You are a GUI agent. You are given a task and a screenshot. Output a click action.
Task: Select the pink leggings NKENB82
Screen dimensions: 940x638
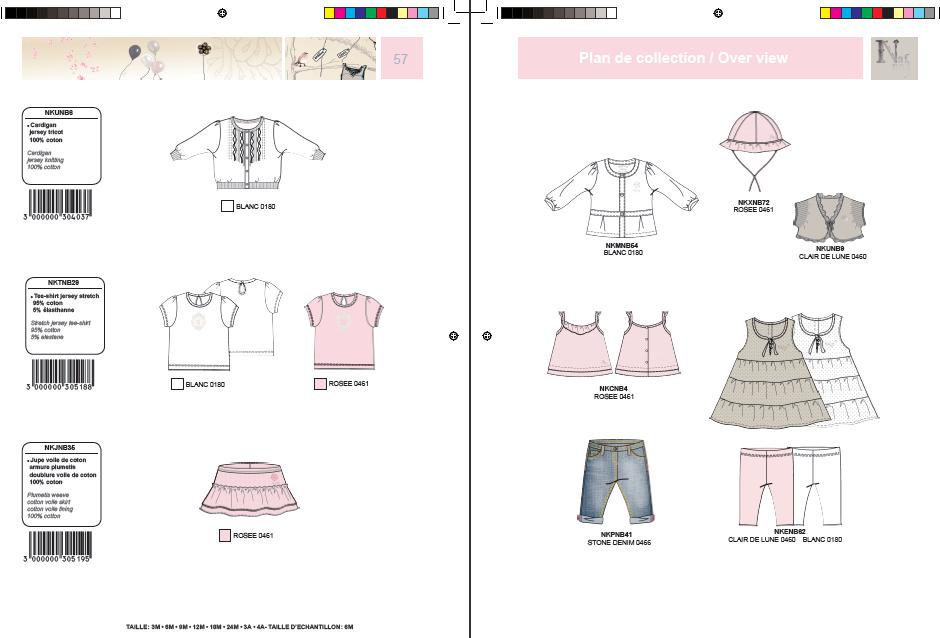pos(761,485)
